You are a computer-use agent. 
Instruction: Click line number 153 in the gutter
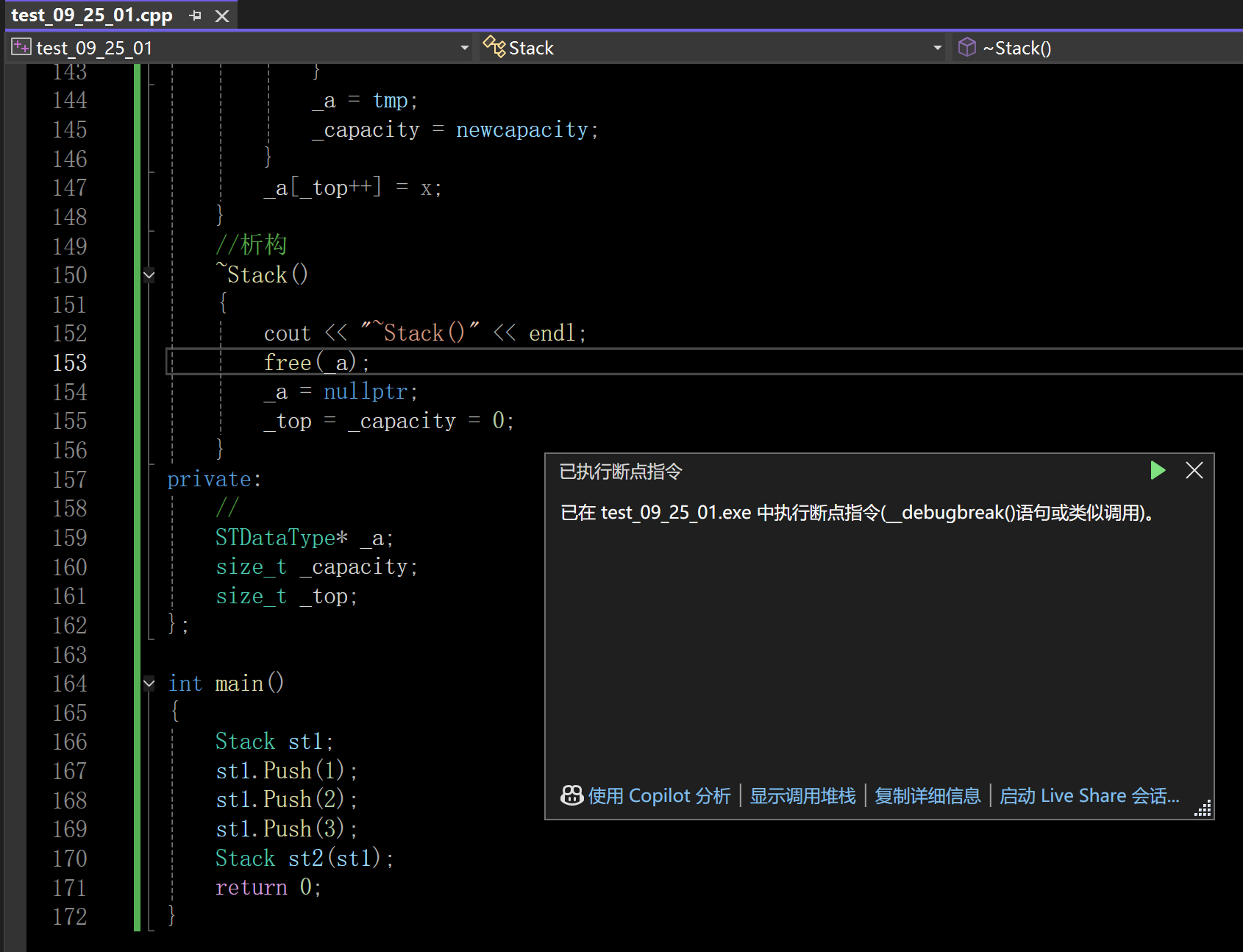tap(70, 363)
